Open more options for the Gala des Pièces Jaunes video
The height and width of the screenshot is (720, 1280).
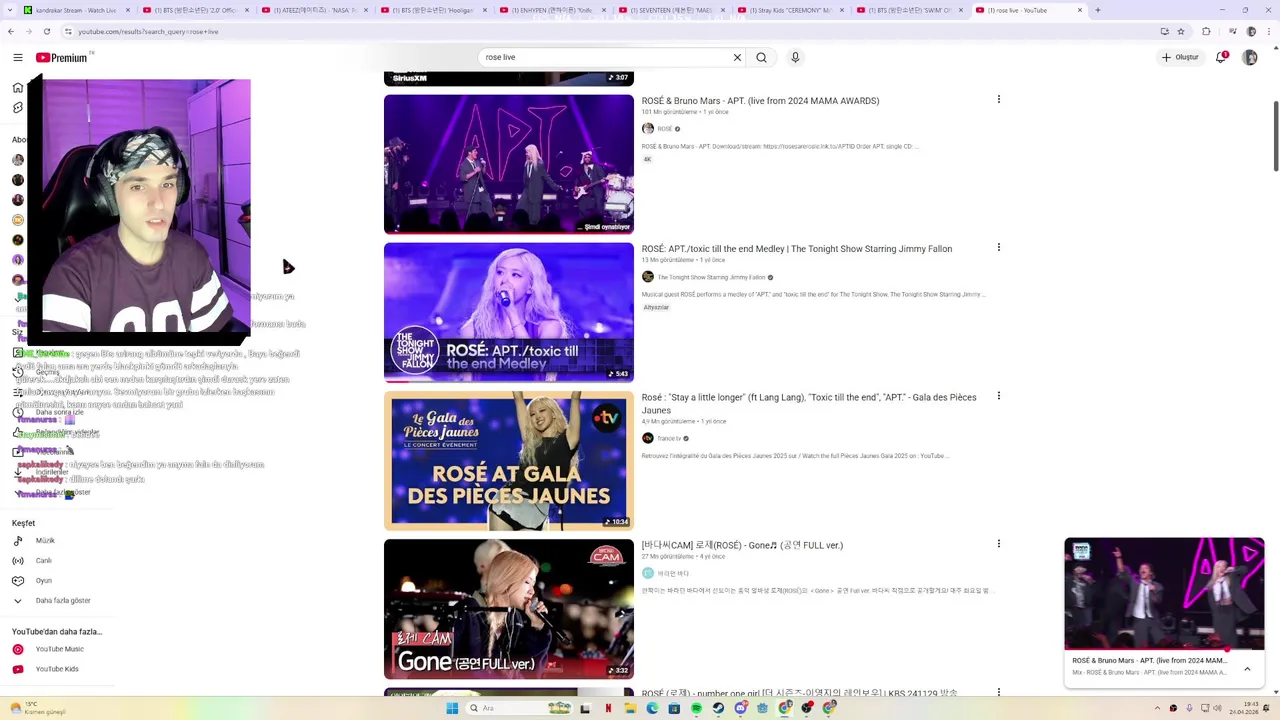998,396
